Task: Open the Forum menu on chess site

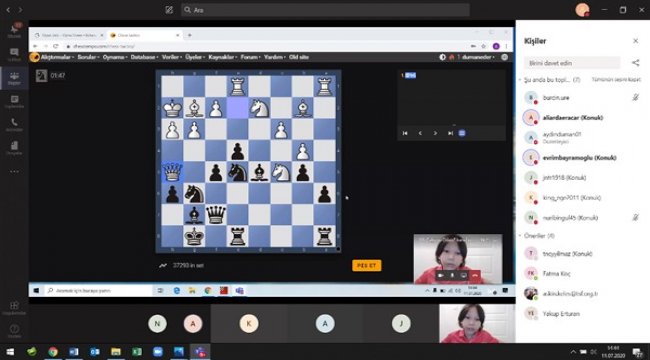Action: point(250,57)
